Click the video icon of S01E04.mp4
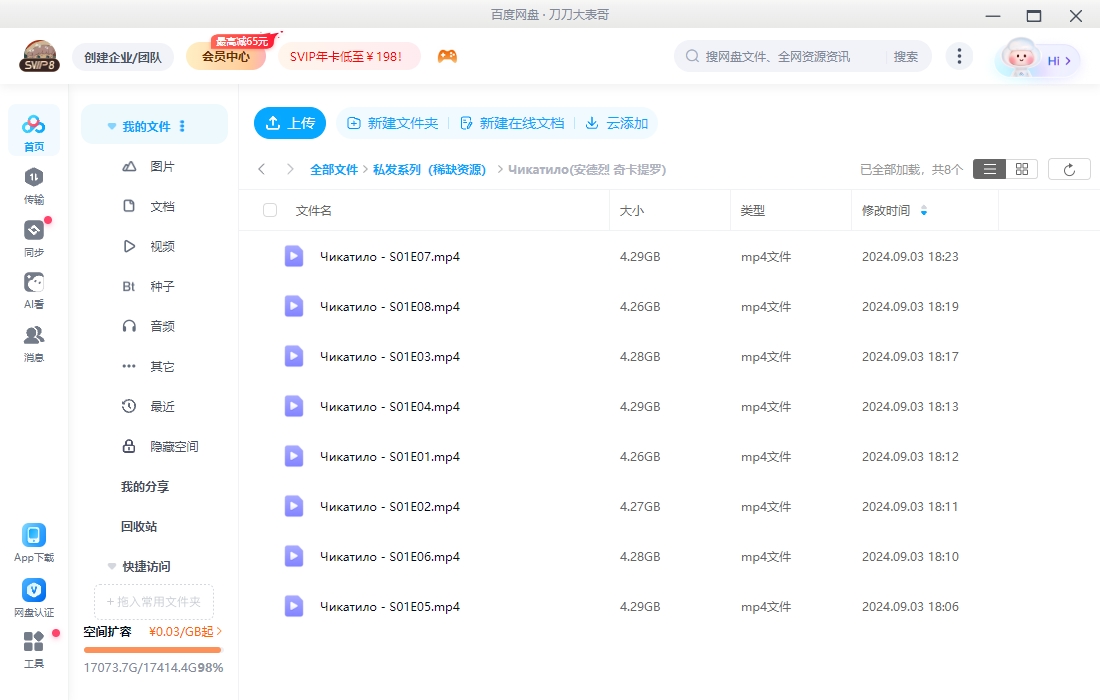 [x=293, y=406]
